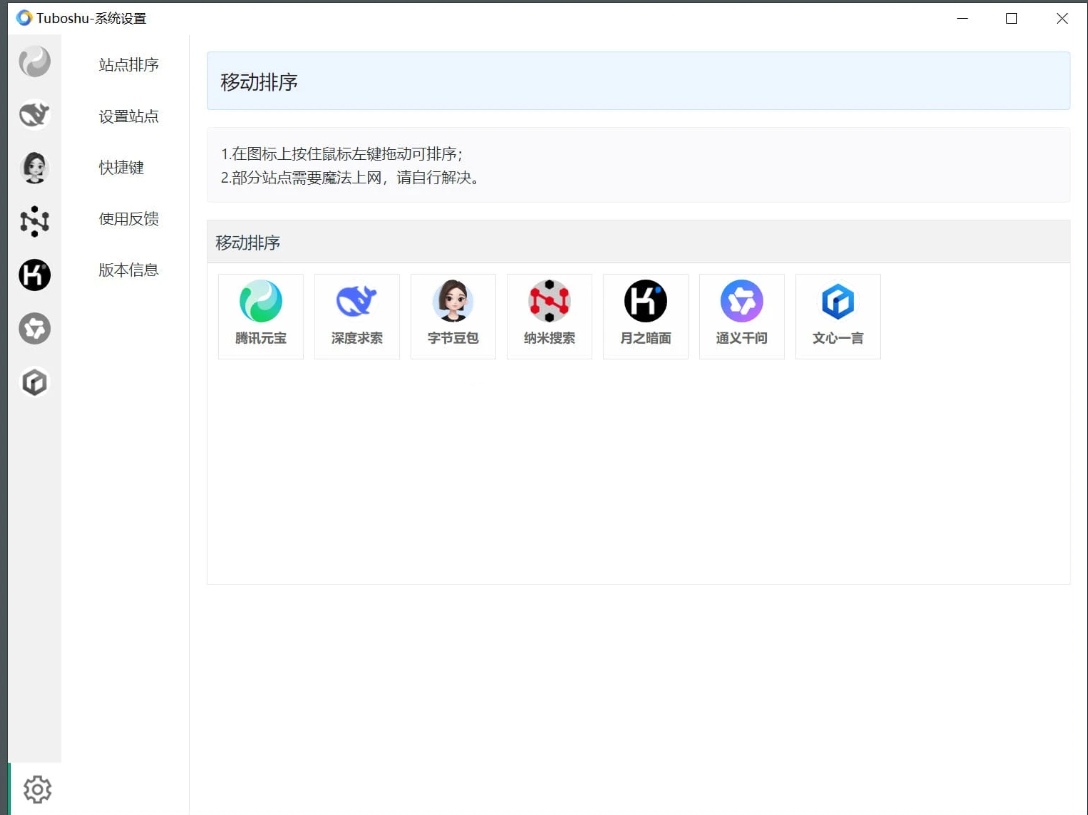The height and width of the screenshot is (815, 1088).
Task: Switch to the 设置站点 section
Action: coord(128,116)
